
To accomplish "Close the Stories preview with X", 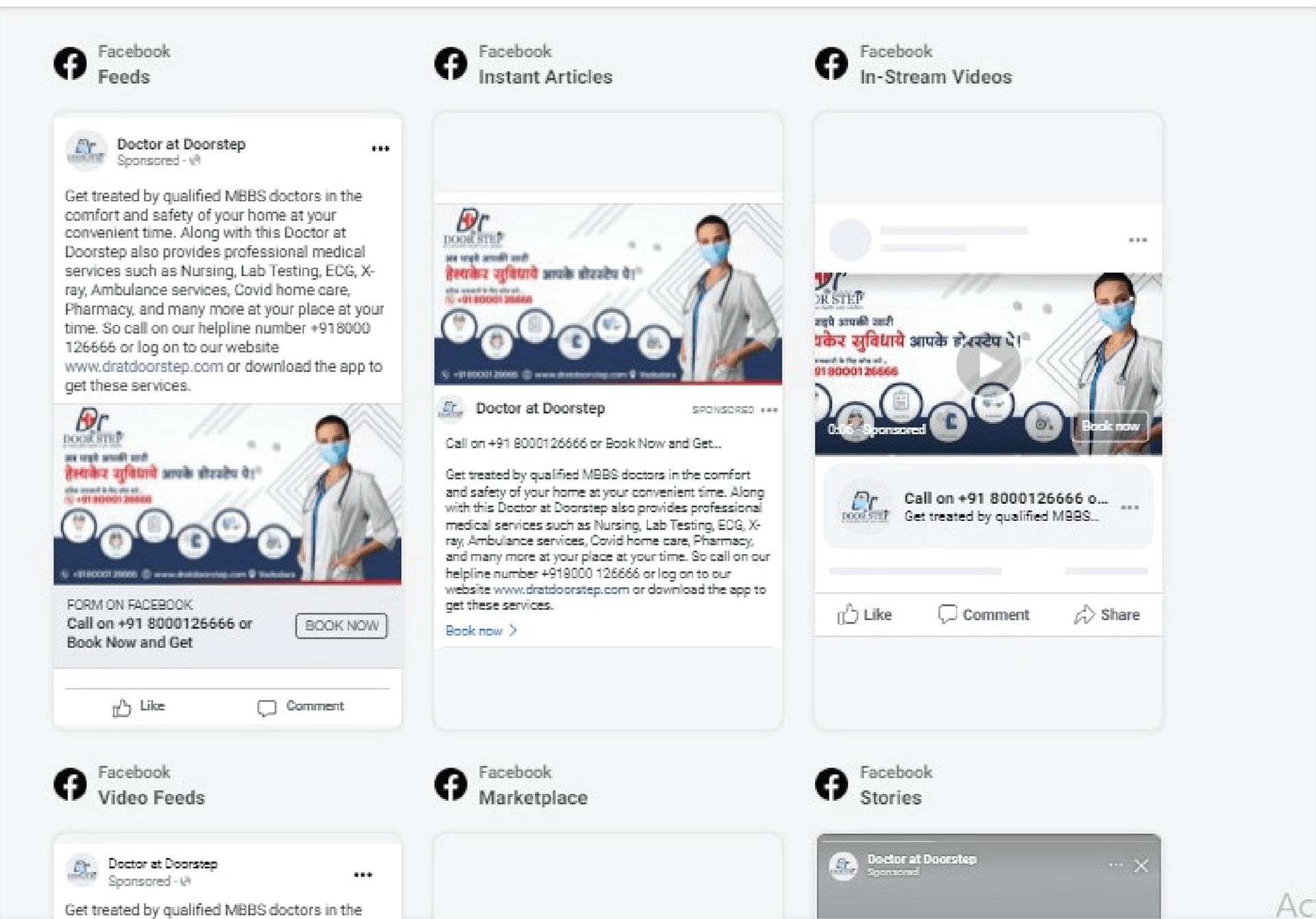I will [x=1141, y=866].
